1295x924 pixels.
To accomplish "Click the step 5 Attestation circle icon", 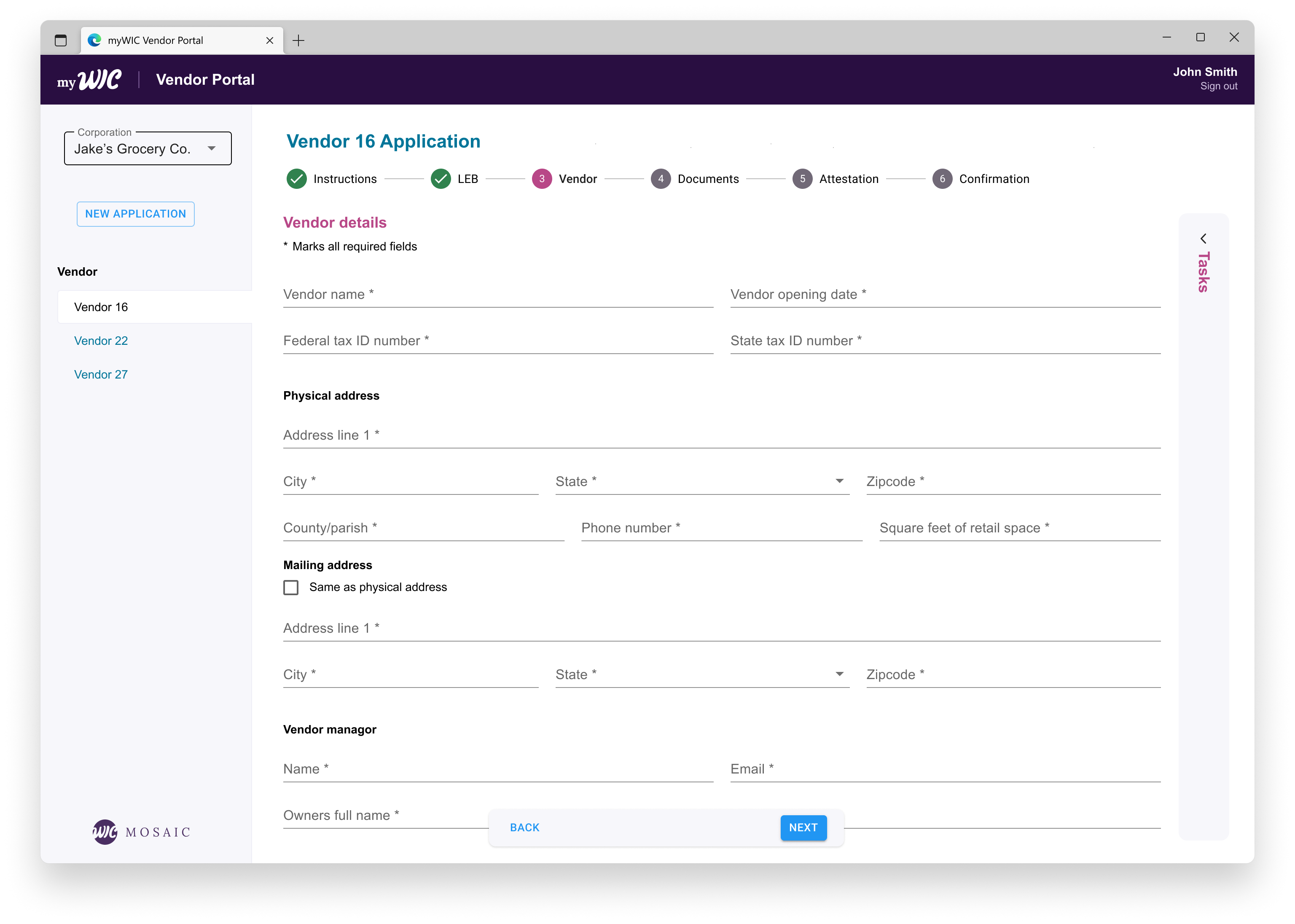I will tap(802, 179).
